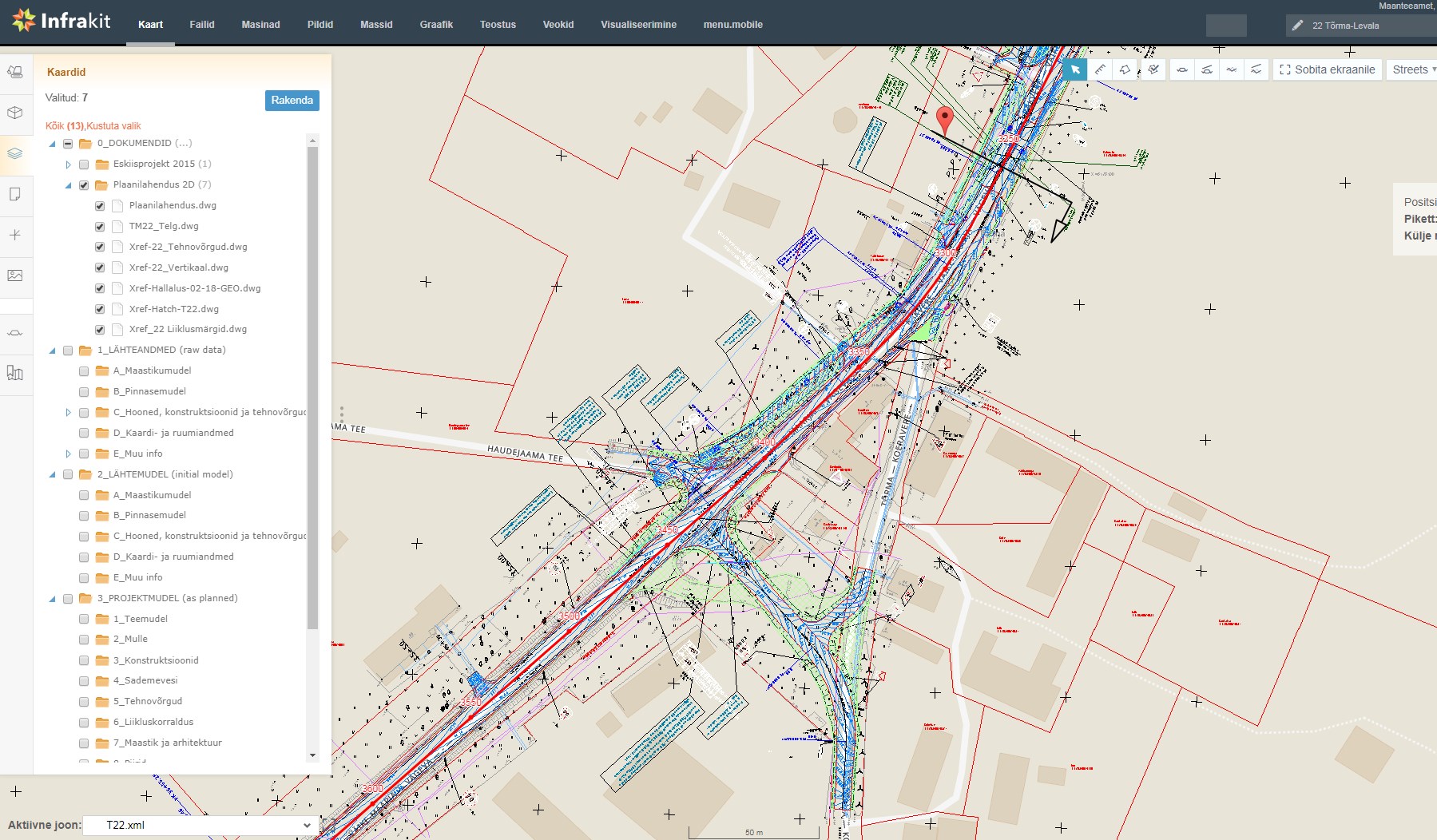
Task: Open the Streets basemap dropdown
Action: point(1411,69)
